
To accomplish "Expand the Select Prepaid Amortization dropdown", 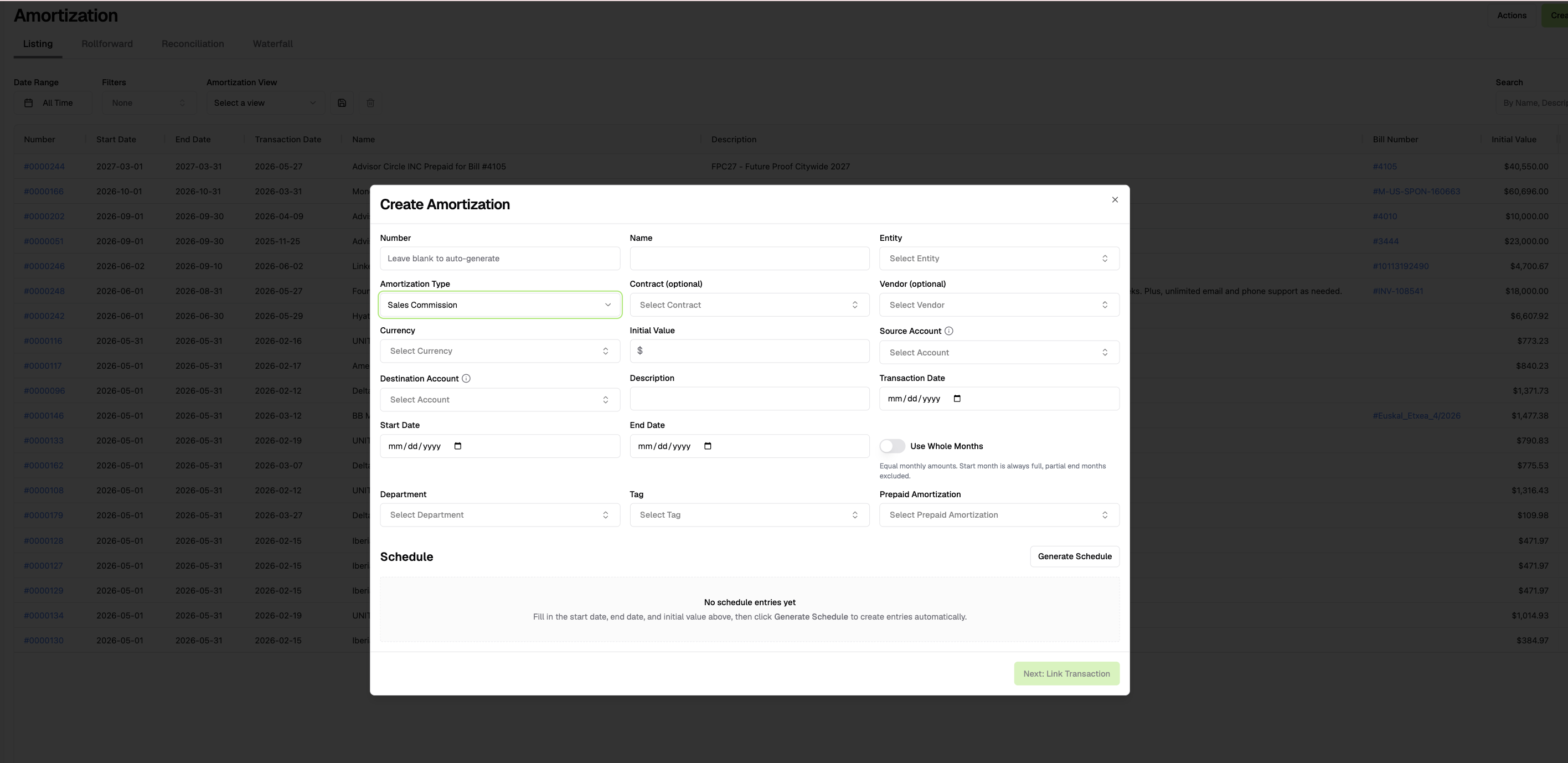I will click(x=999, y=515).
